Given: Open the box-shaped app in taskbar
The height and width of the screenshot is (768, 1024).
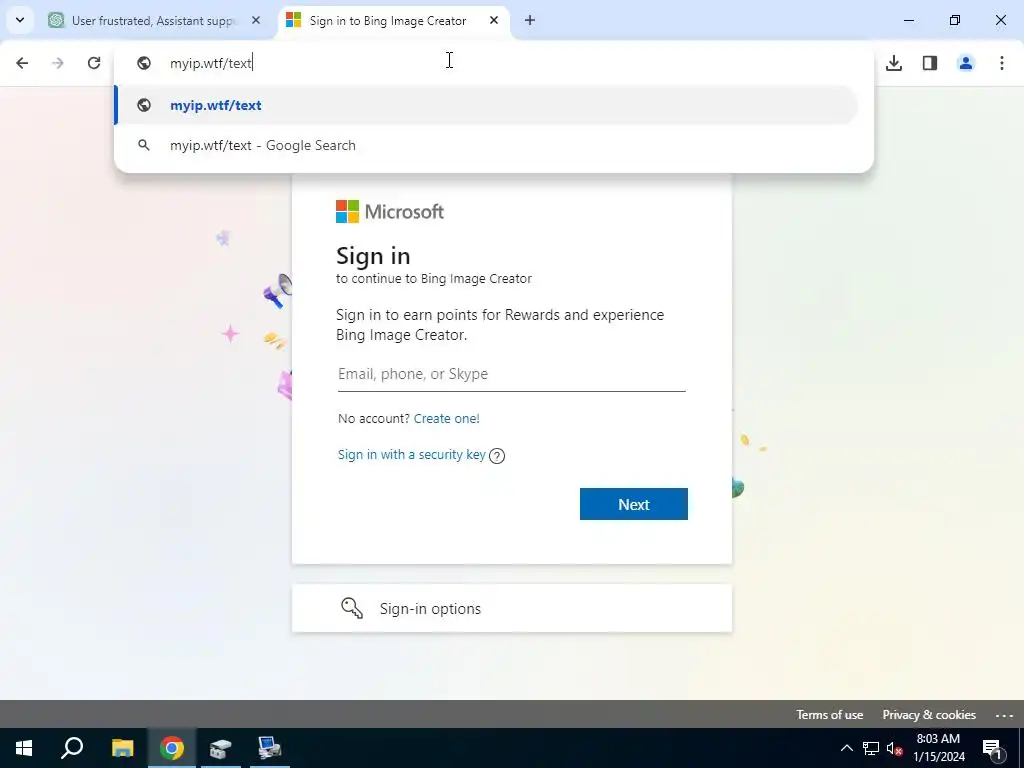Looking at the screenshot, I should (221, 748).
